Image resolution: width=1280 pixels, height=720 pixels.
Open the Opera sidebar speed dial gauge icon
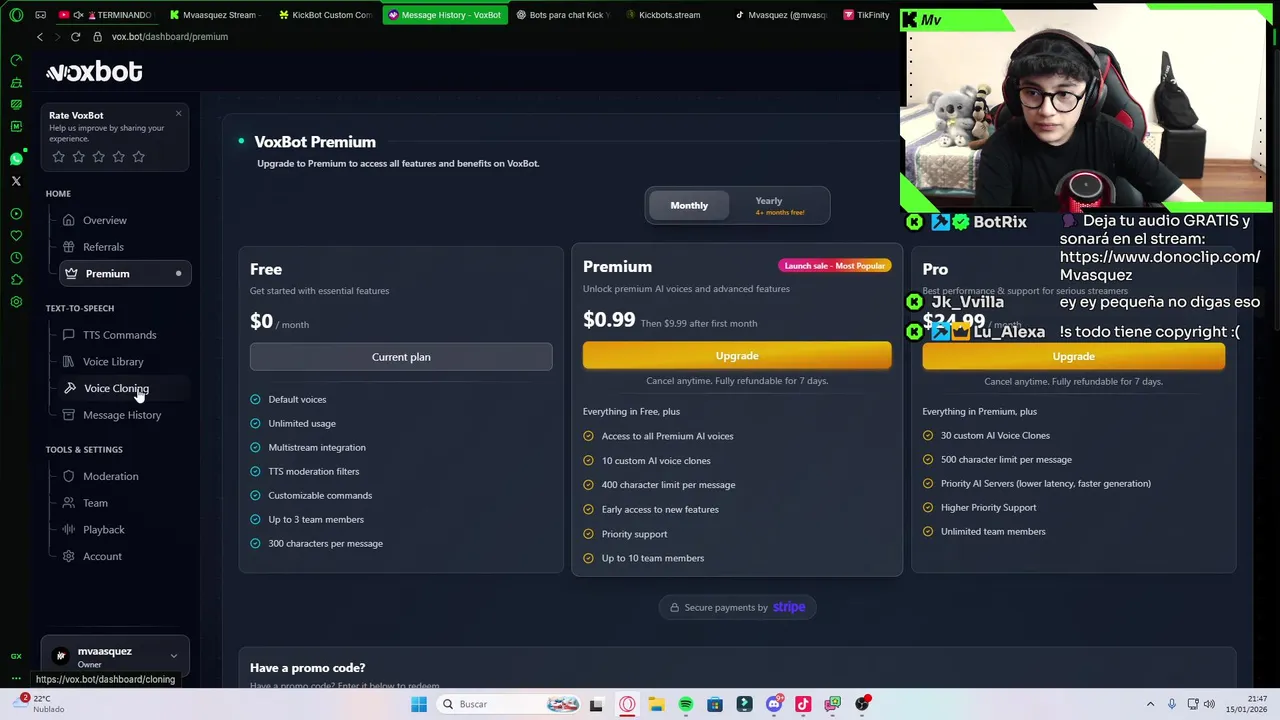[x=16, y=61]
